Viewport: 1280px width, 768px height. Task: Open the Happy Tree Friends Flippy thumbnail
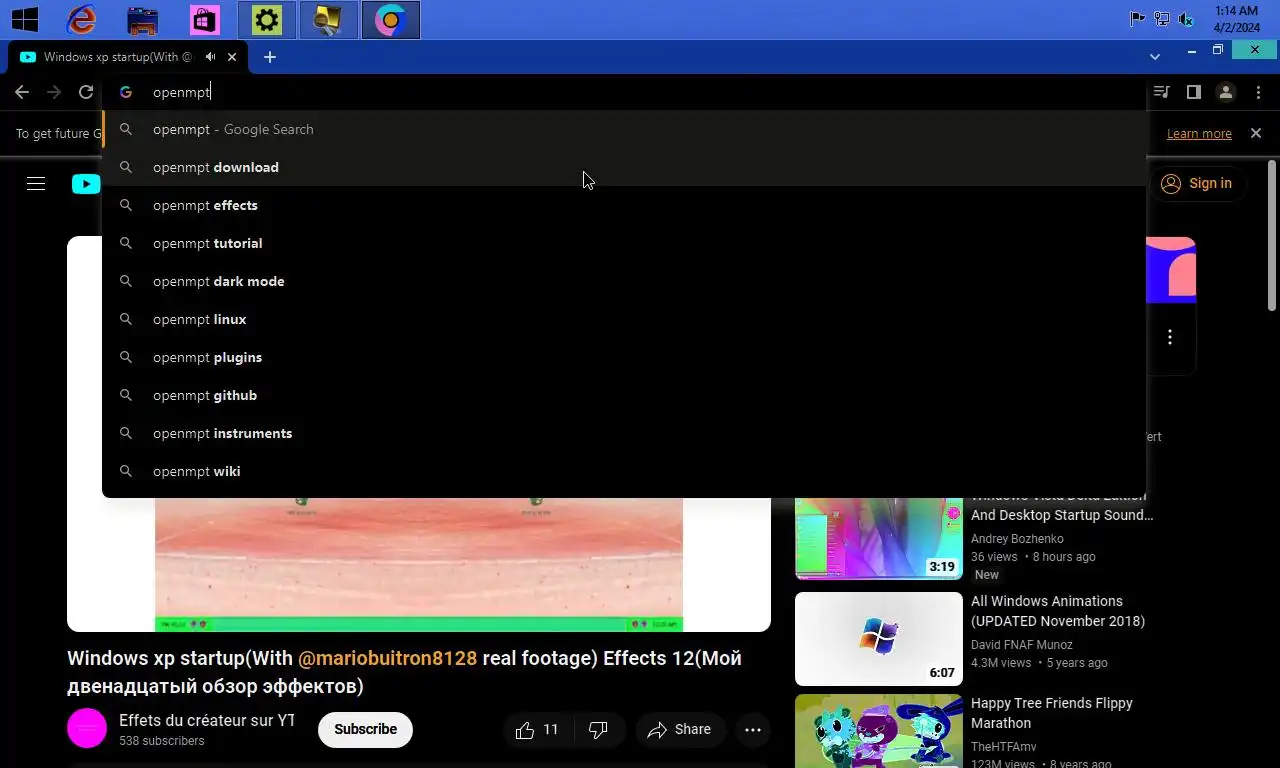tap(878, 731)
